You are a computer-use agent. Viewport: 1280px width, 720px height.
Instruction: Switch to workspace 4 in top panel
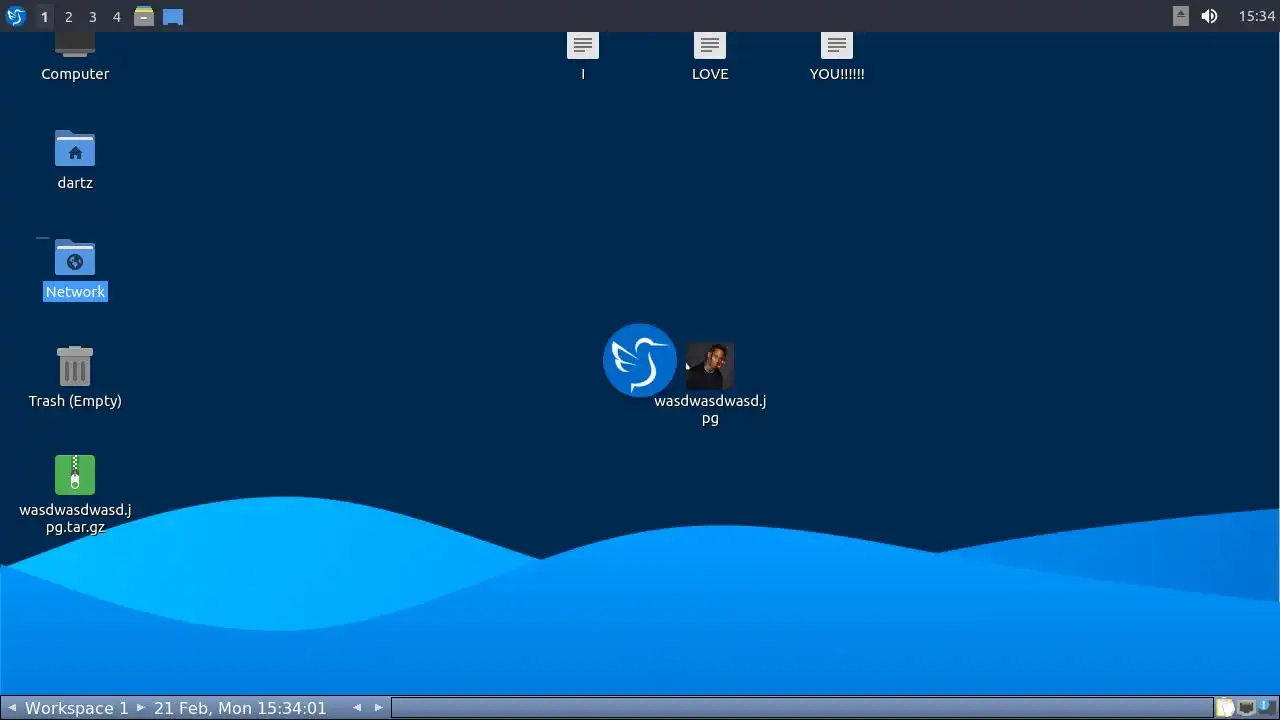pyautogui.click(x=116, y=16)
